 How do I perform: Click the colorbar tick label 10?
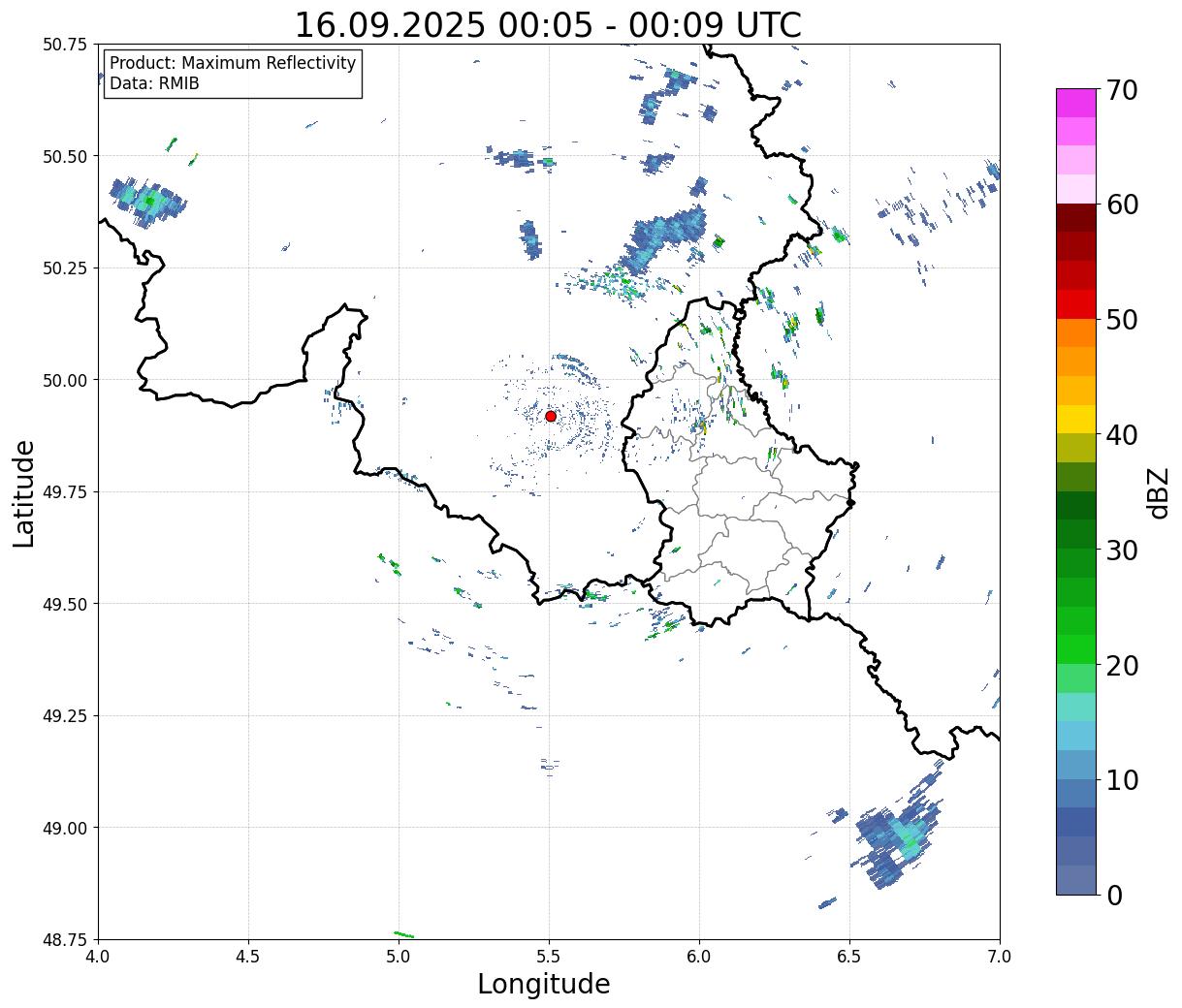click(x=1122, y=780)
